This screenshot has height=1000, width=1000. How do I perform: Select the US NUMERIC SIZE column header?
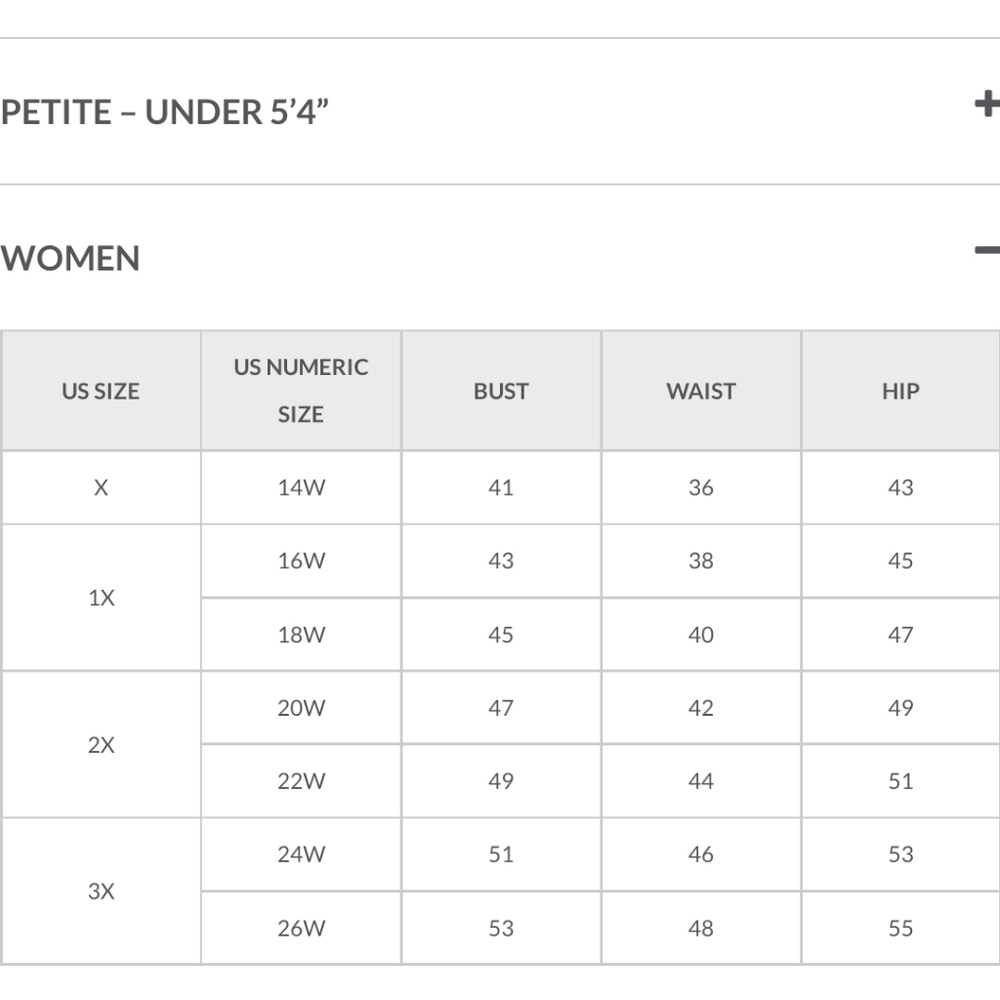(x=301, y=391)
